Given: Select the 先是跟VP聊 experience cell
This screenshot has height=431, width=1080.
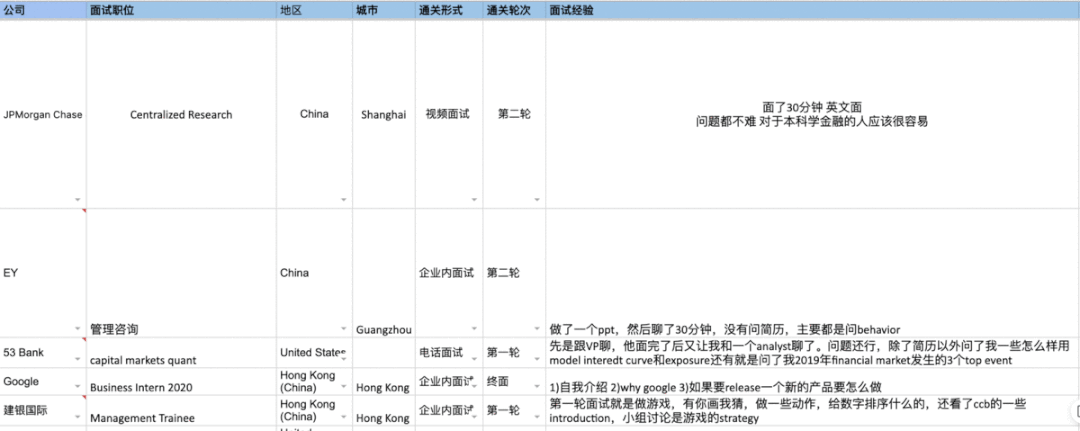Looking at the screenshot, I should click(x=813, y=353).
